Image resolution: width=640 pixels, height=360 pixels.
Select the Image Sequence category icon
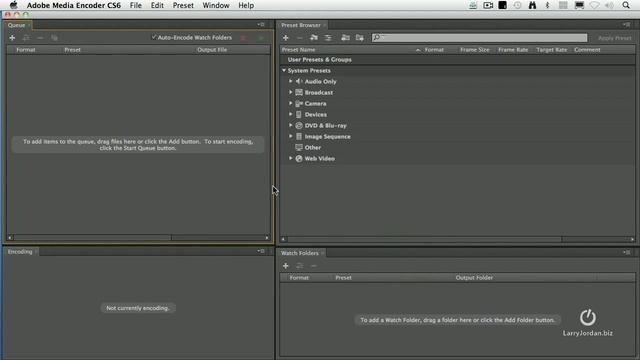[x=299, y=136]
